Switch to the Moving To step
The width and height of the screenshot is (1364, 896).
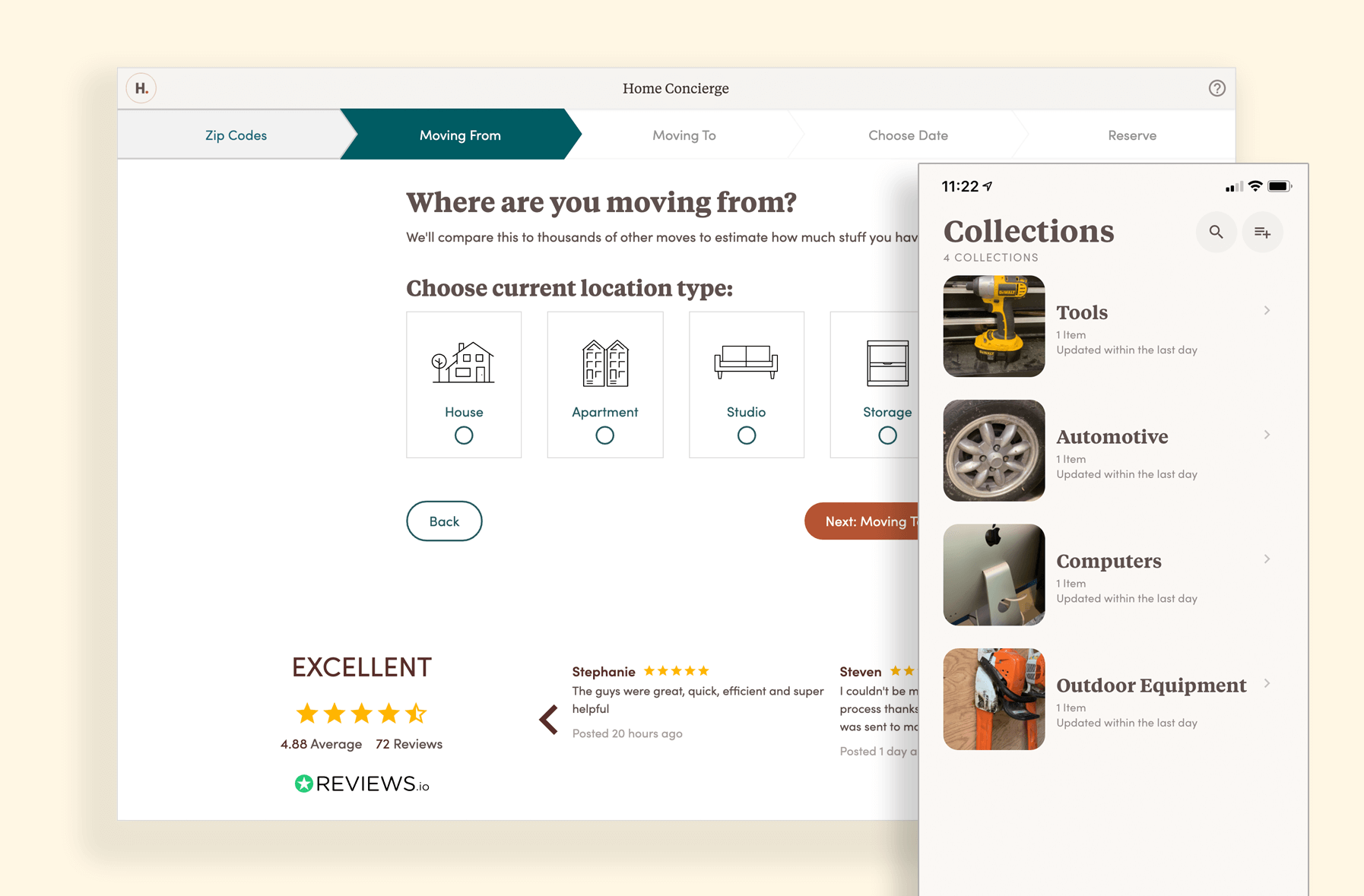coord(684,135)
